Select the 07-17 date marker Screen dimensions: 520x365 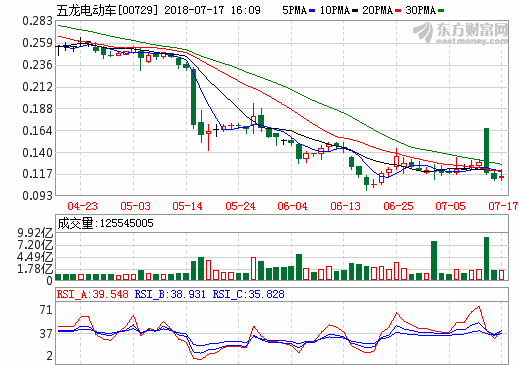503,206
